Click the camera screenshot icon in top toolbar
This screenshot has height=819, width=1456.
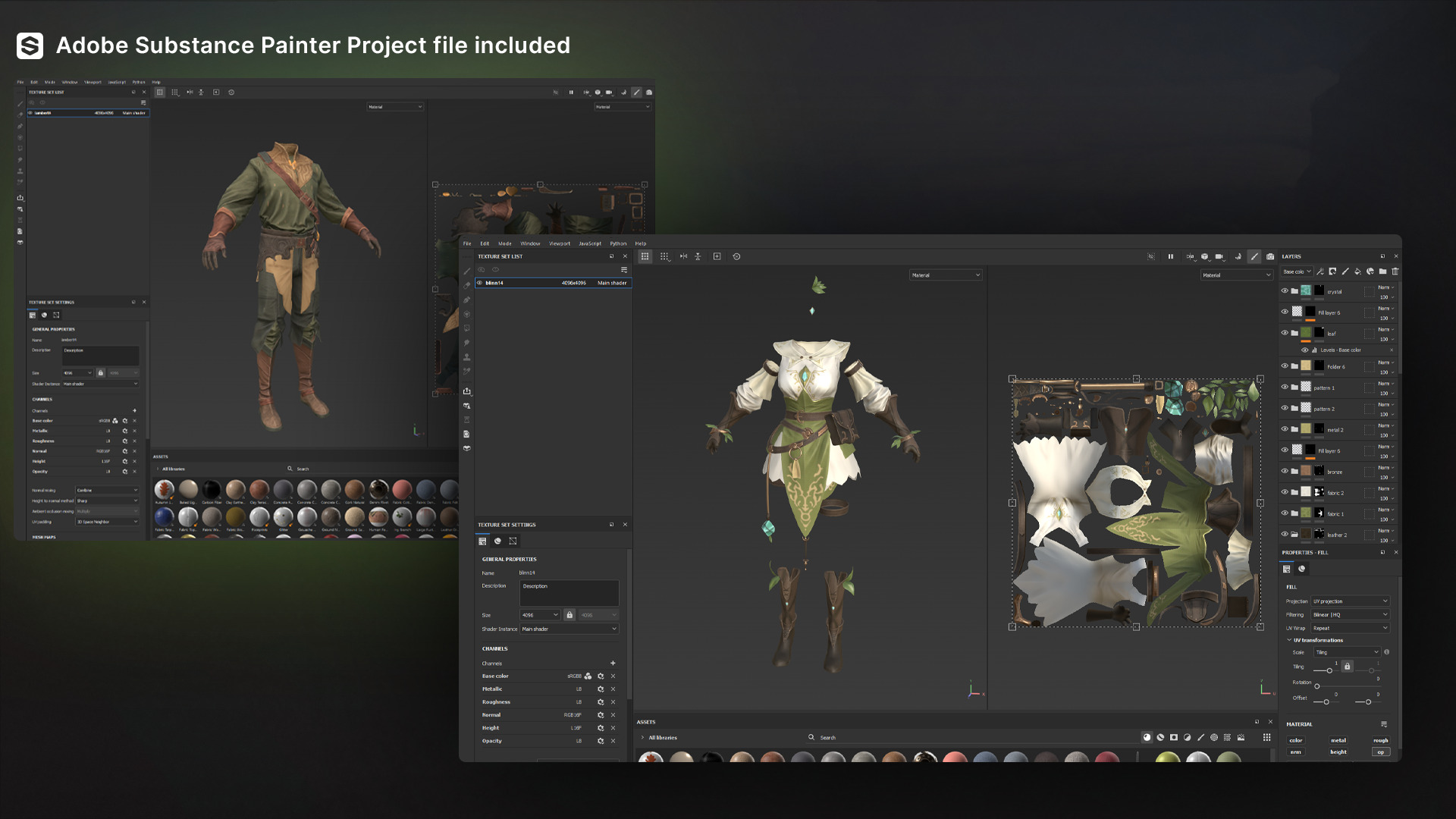(x=1270, y=256)
